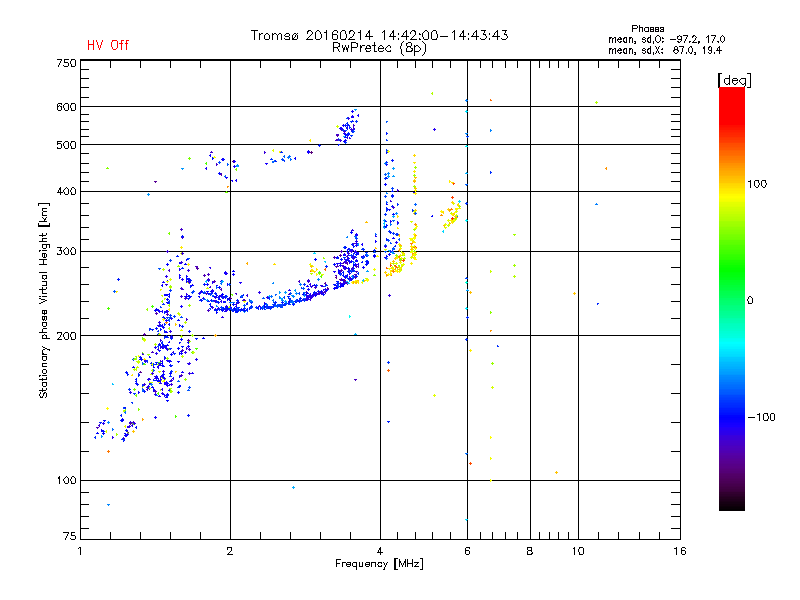Click the y-axis tick label '600'

coord(66,107)
